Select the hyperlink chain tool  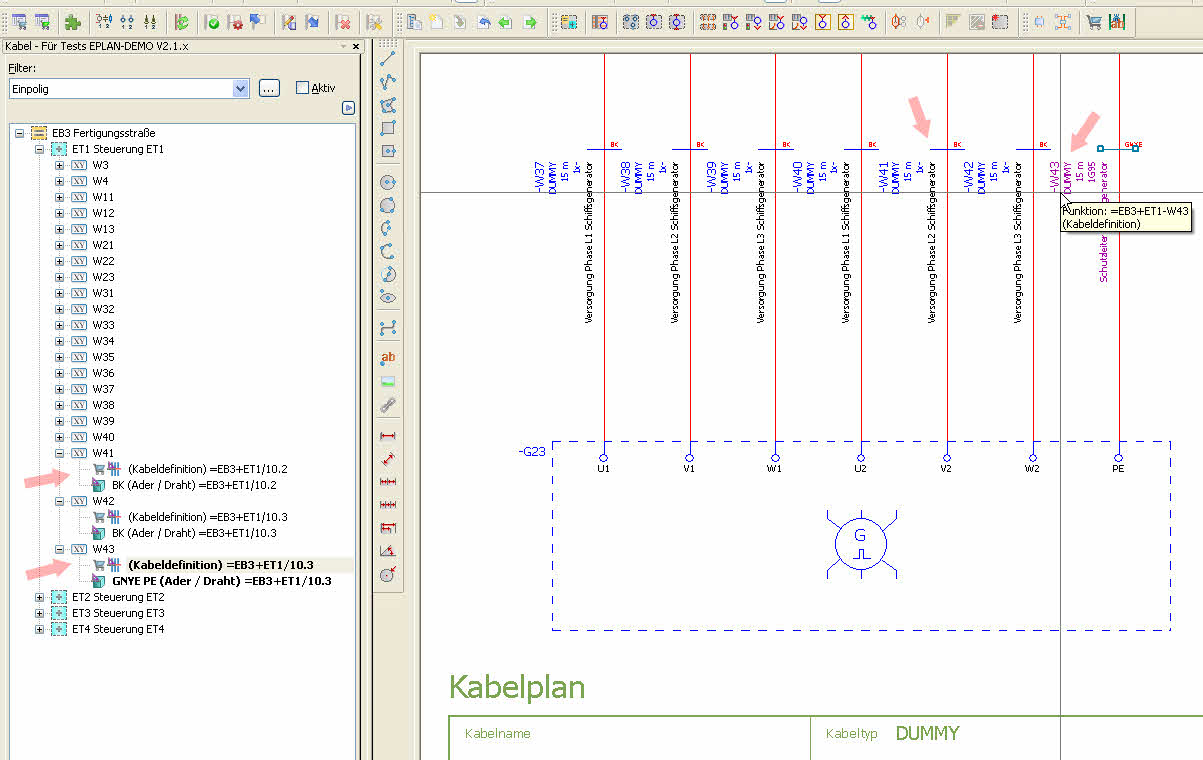pos(388,405)
